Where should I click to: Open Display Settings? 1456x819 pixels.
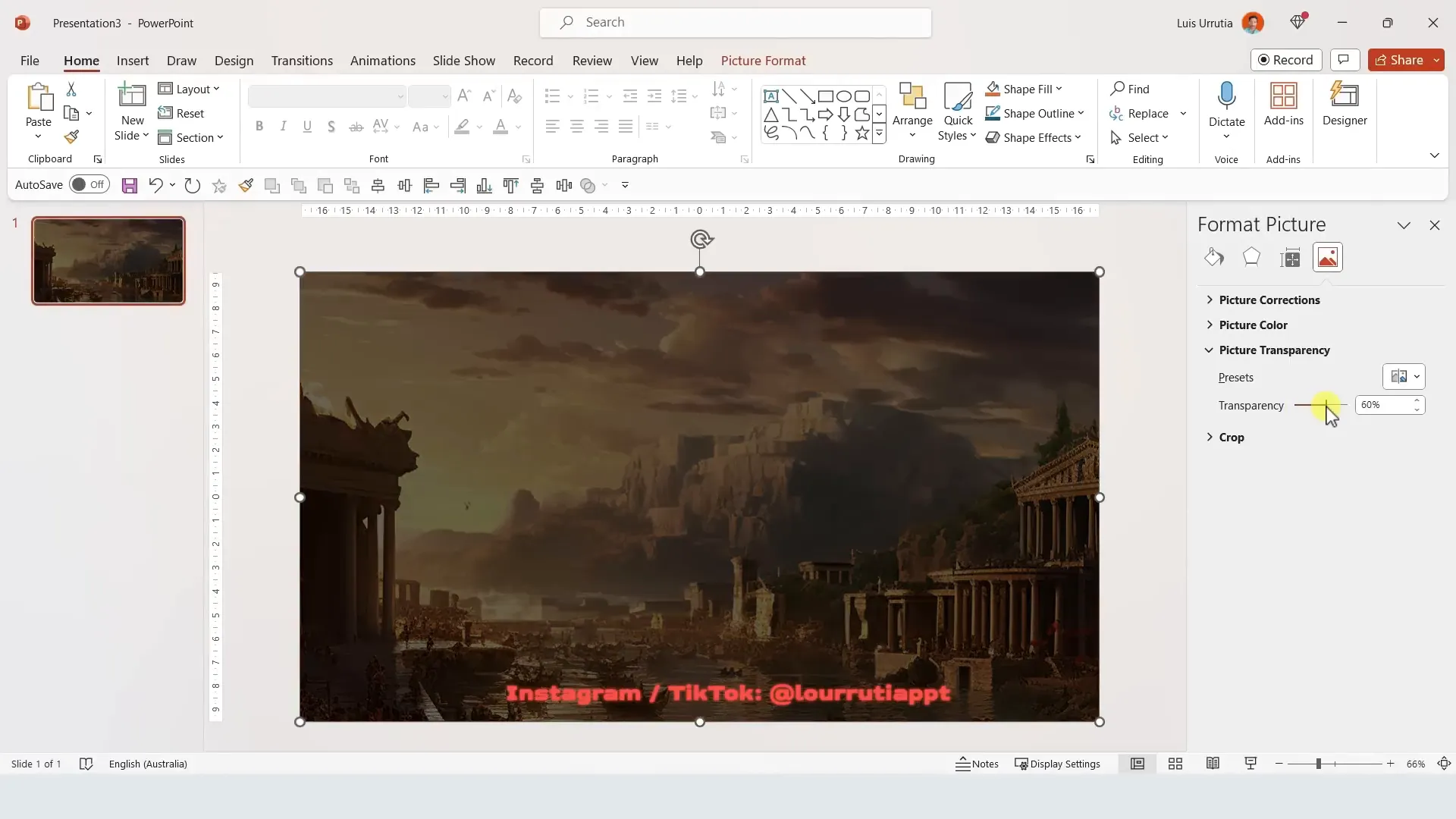[x=1057, y=764]
